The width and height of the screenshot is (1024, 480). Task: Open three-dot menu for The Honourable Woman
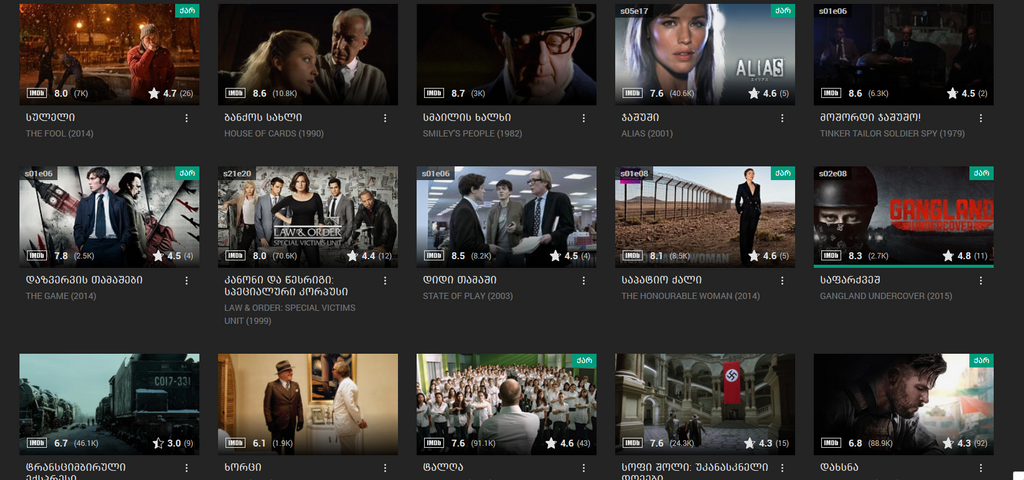click(x=782, y=281)
